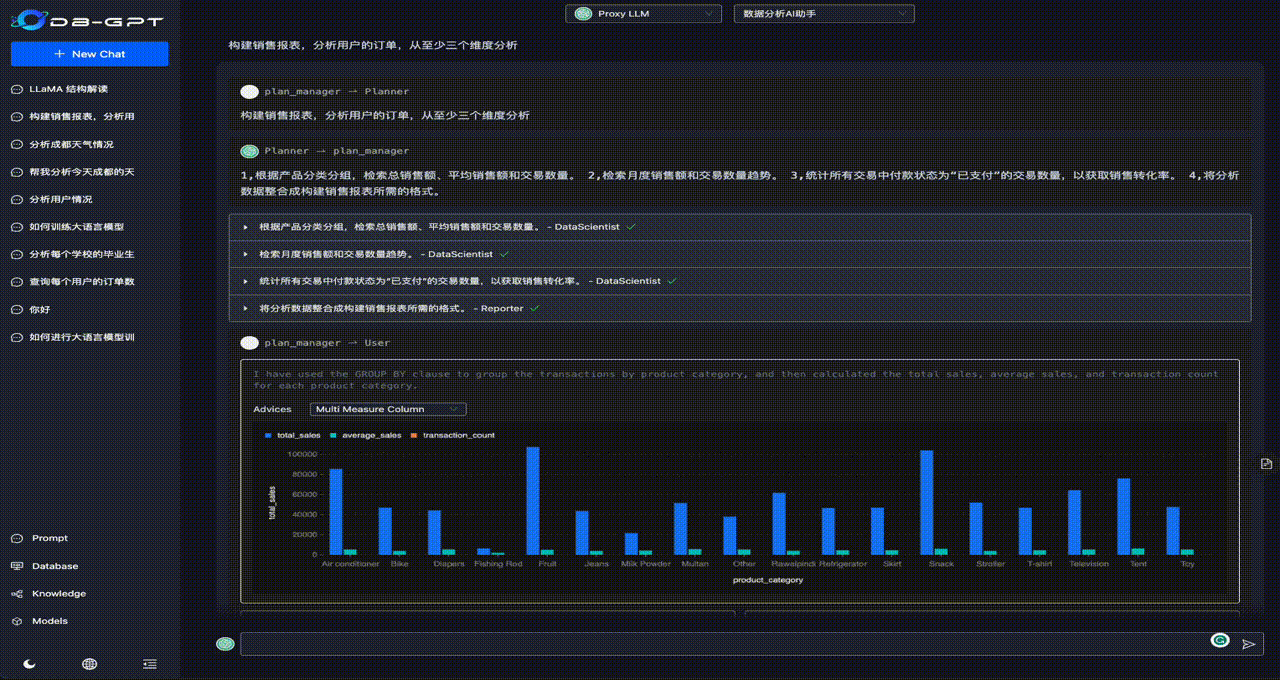The height and width of the screenshot is (680, 1280).
Task: Open LLaMA 结构解读 chat history
Action: [68, 89]
